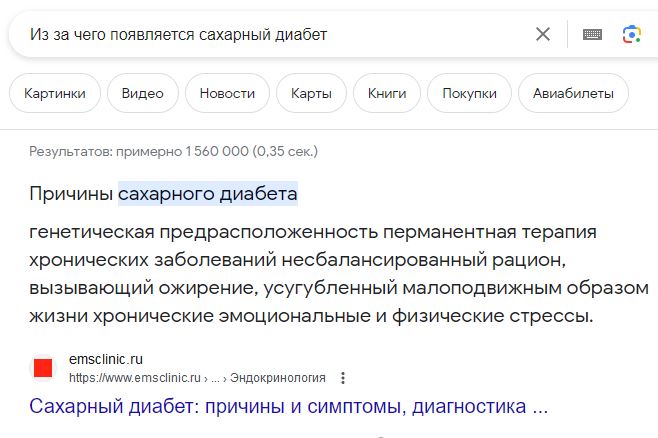Screen dimensions: 658x438
Task: Click the emsclinic.ru site name
Action: coord(106,359)
